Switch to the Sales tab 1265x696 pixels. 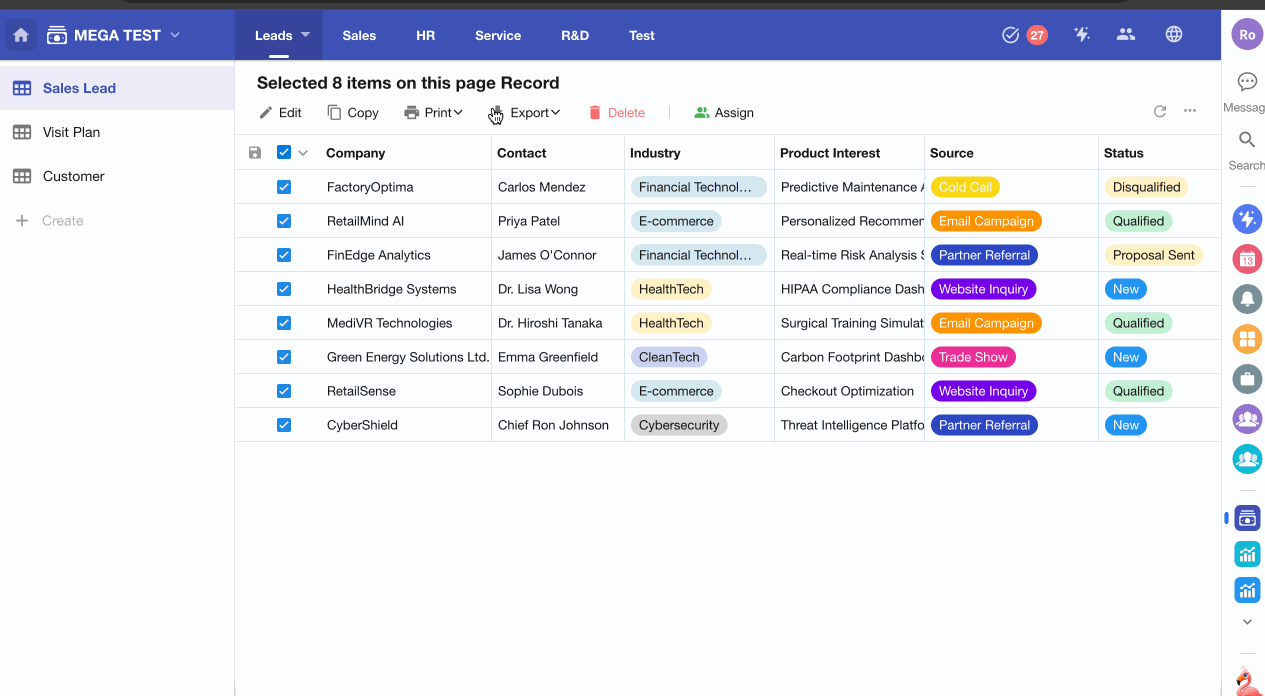click(359, 35)
